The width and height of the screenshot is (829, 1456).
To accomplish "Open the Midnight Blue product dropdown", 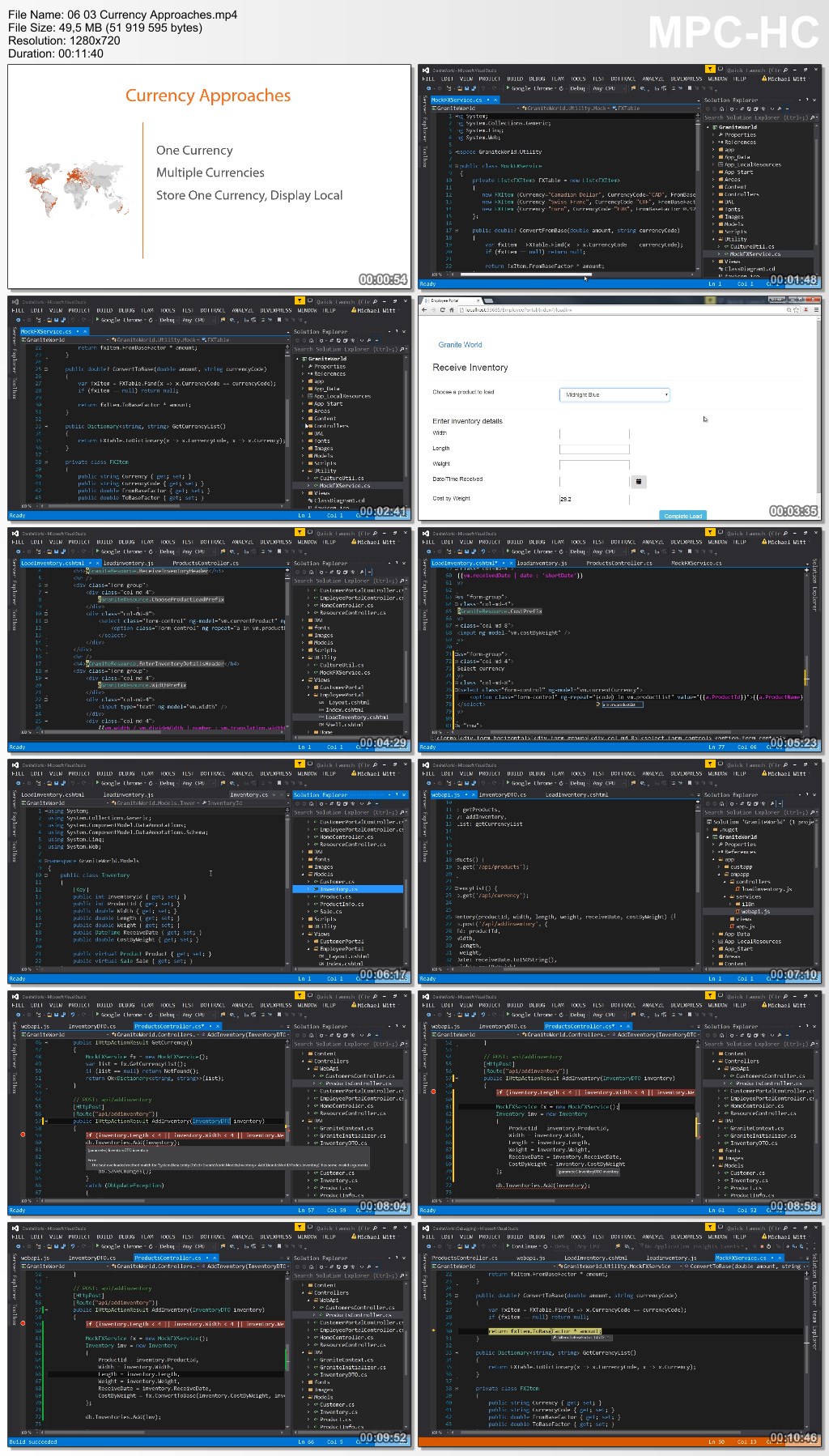I will 614,394.
